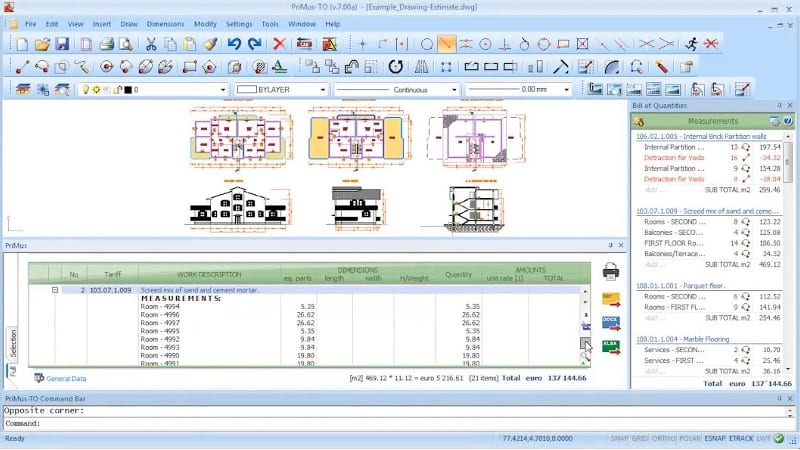Screen dimensions: 800x450
Task: Click the Paste clipboard icon
Action: 190,44
